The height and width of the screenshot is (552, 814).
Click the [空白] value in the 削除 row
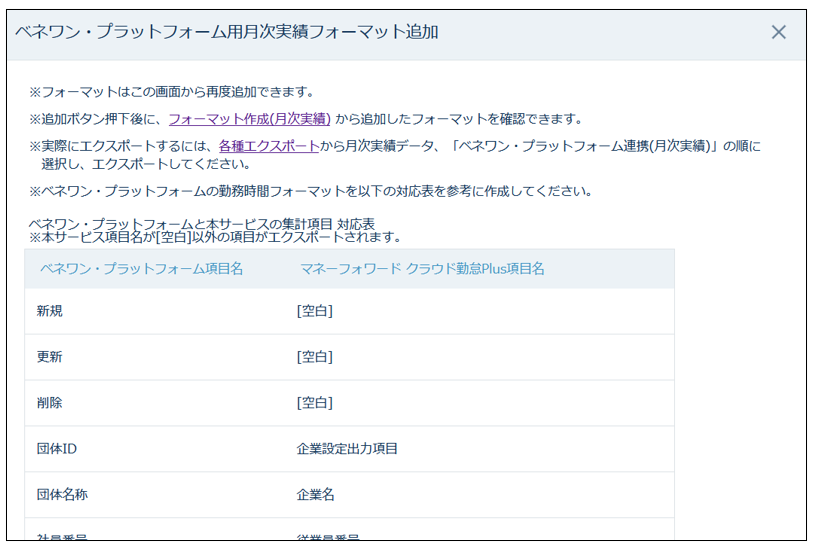pos(315,402)
